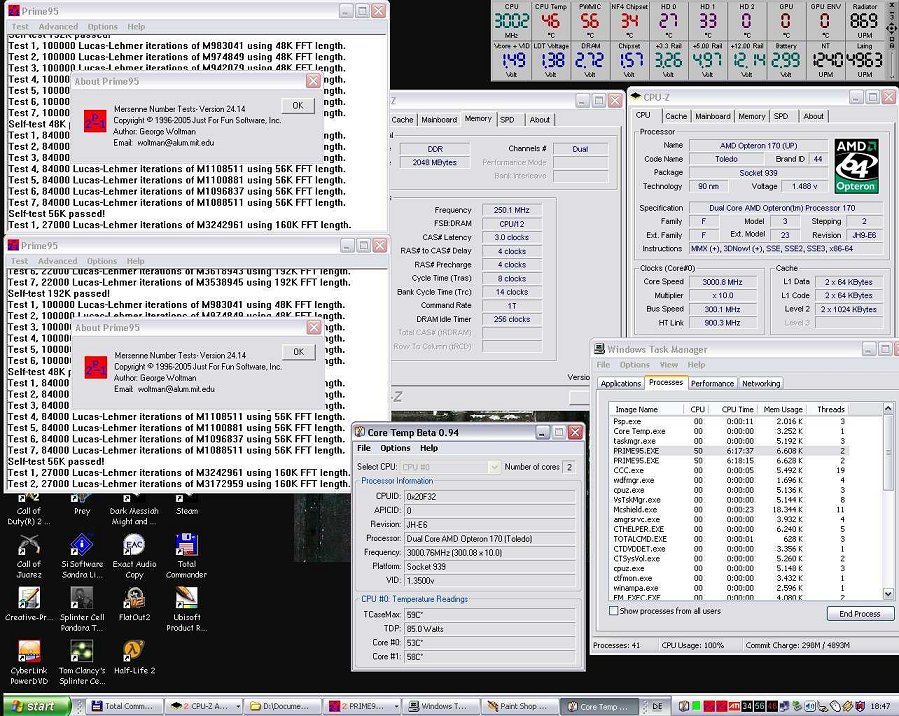Screen dimensions: 899x716
Task: Open the Applications tab in Task Manager
Action: (620, 384)
